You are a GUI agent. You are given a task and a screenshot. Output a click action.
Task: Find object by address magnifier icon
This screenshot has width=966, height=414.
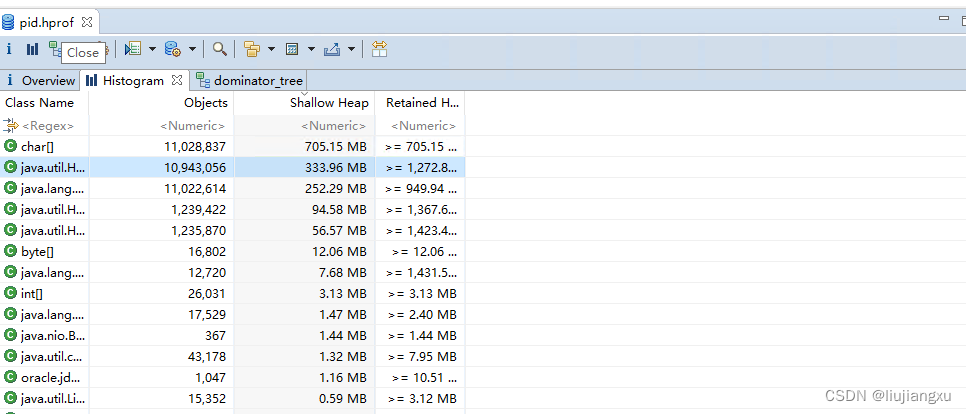pos(220,49)
